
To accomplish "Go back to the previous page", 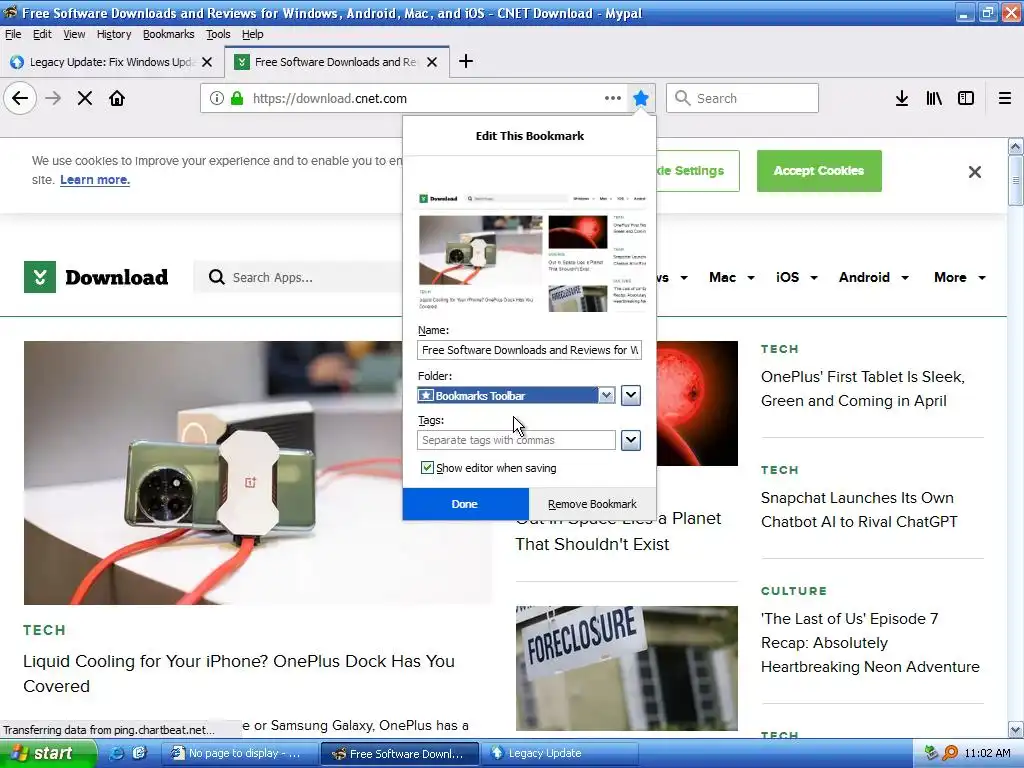I will coord(20,99).
